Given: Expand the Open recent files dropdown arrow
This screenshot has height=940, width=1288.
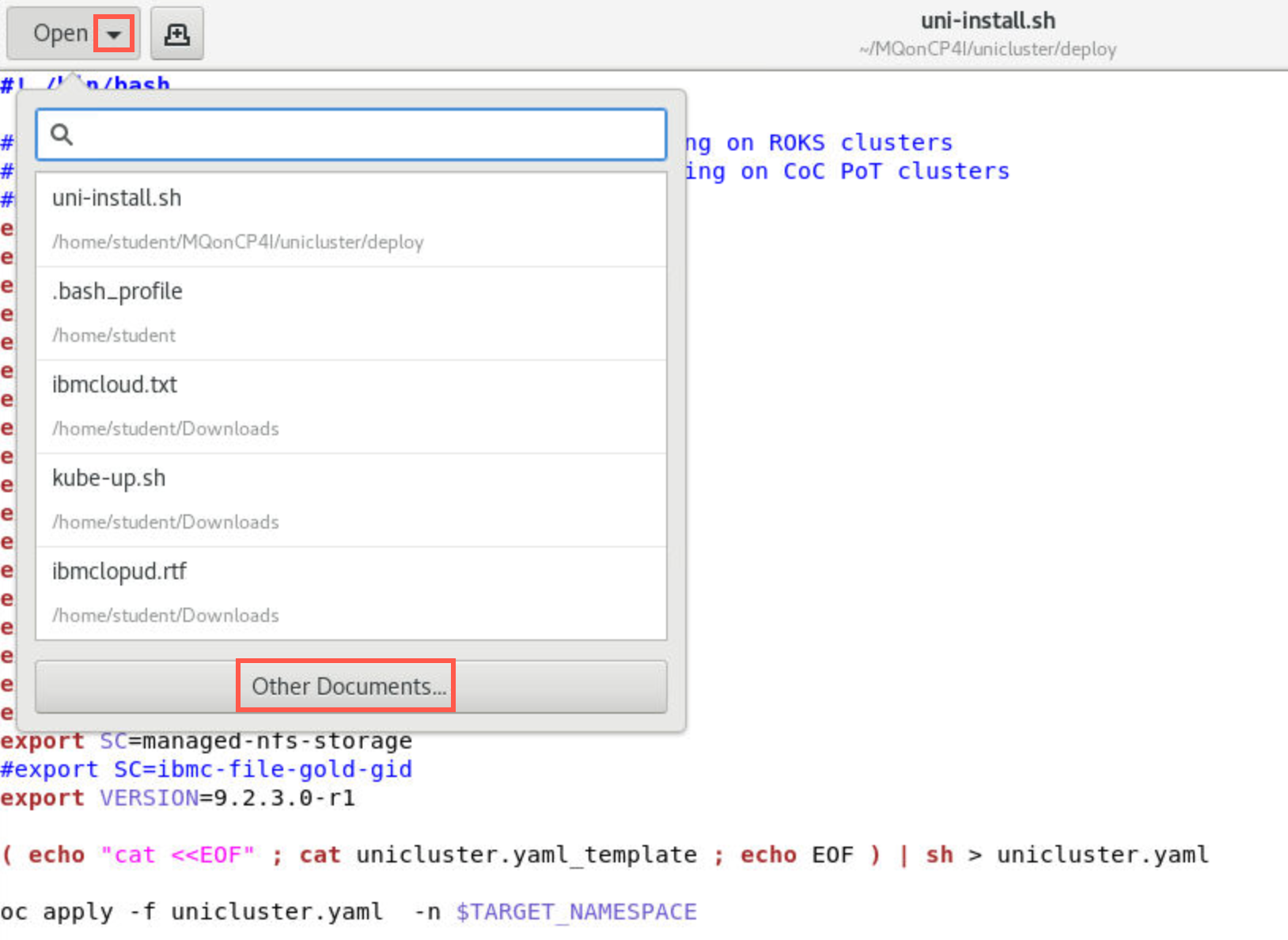Looking at the screenshot, I should click(114, 34).
